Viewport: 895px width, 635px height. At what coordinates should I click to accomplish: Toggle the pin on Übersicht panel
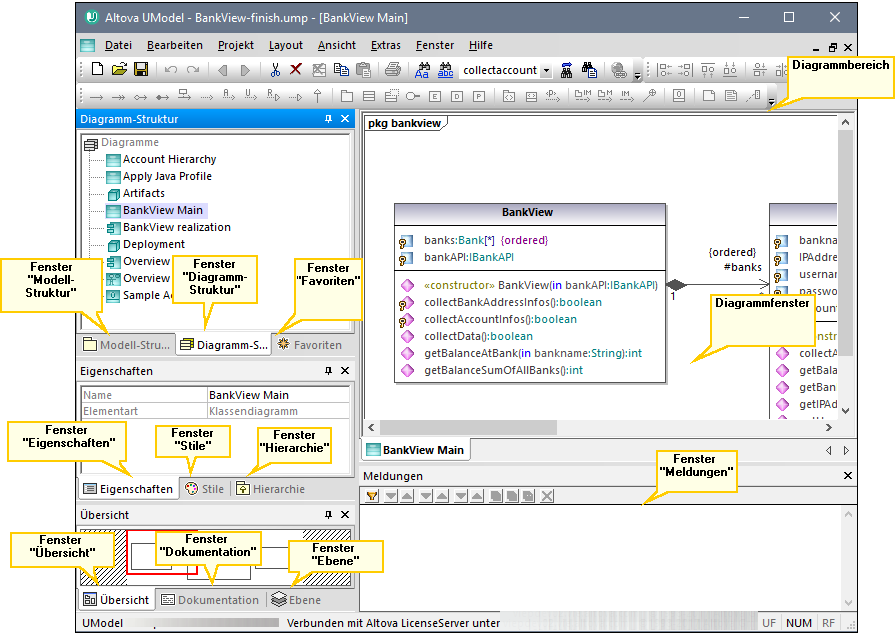click(x=328, y=515)
